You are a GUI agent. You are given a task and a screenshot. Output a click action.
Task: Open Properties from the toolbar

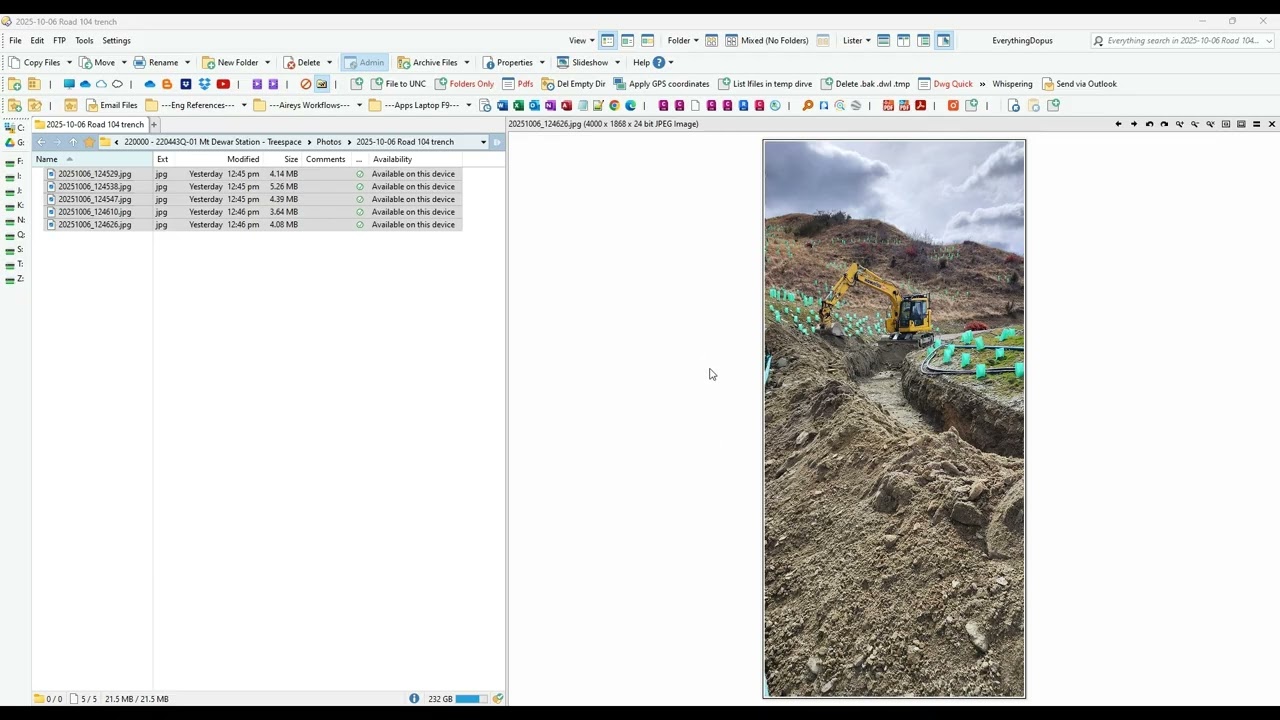pos(507,62)
